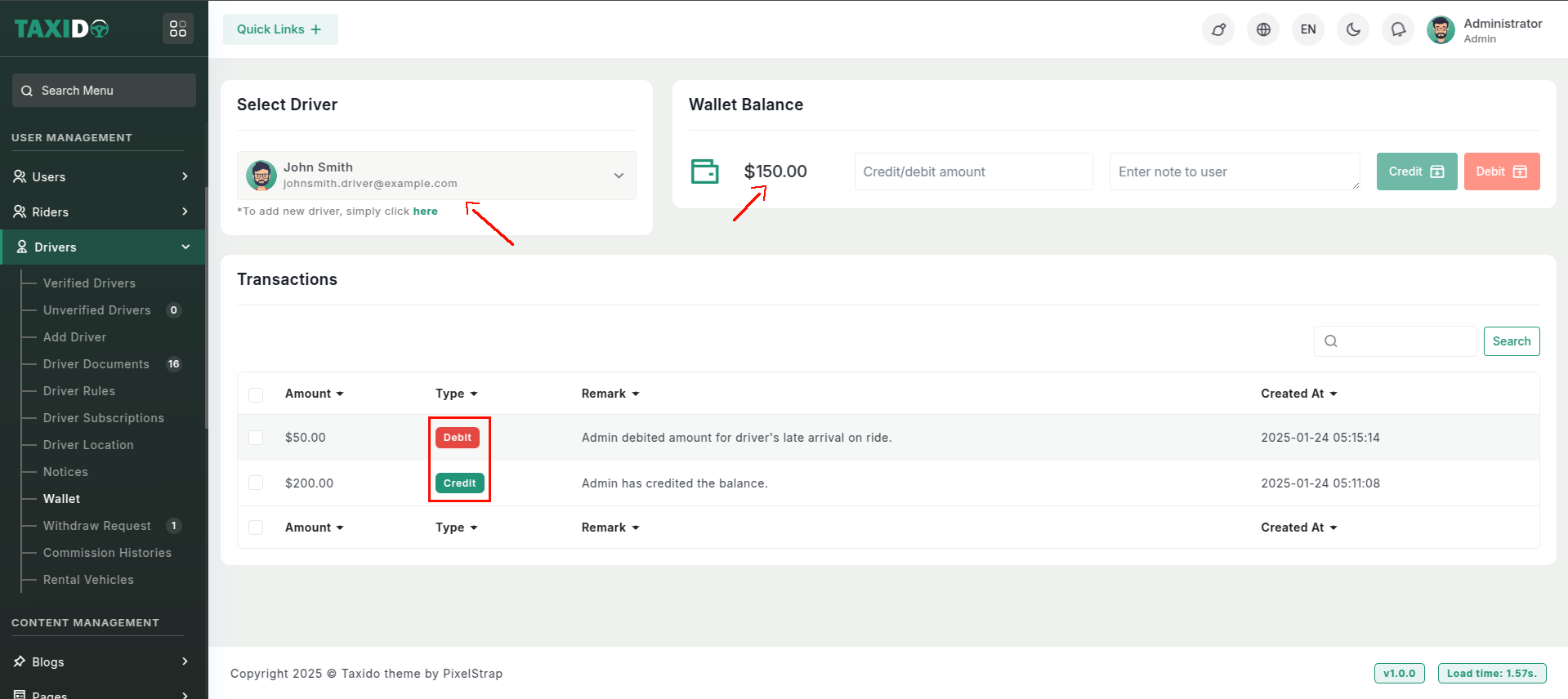Screen dimensions: 1568x699
Task: Click the clear cache icon in header
Action: tap(1218, 29)
